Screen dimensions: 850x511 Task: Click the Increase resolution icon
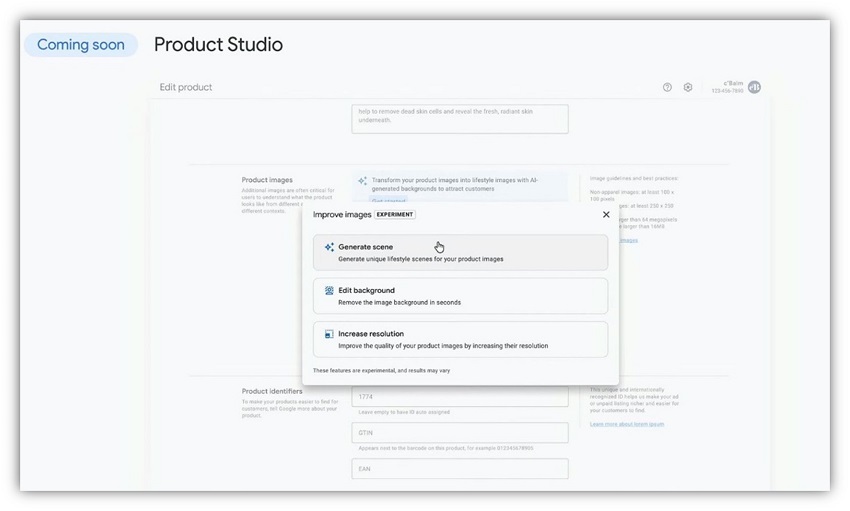329,334
